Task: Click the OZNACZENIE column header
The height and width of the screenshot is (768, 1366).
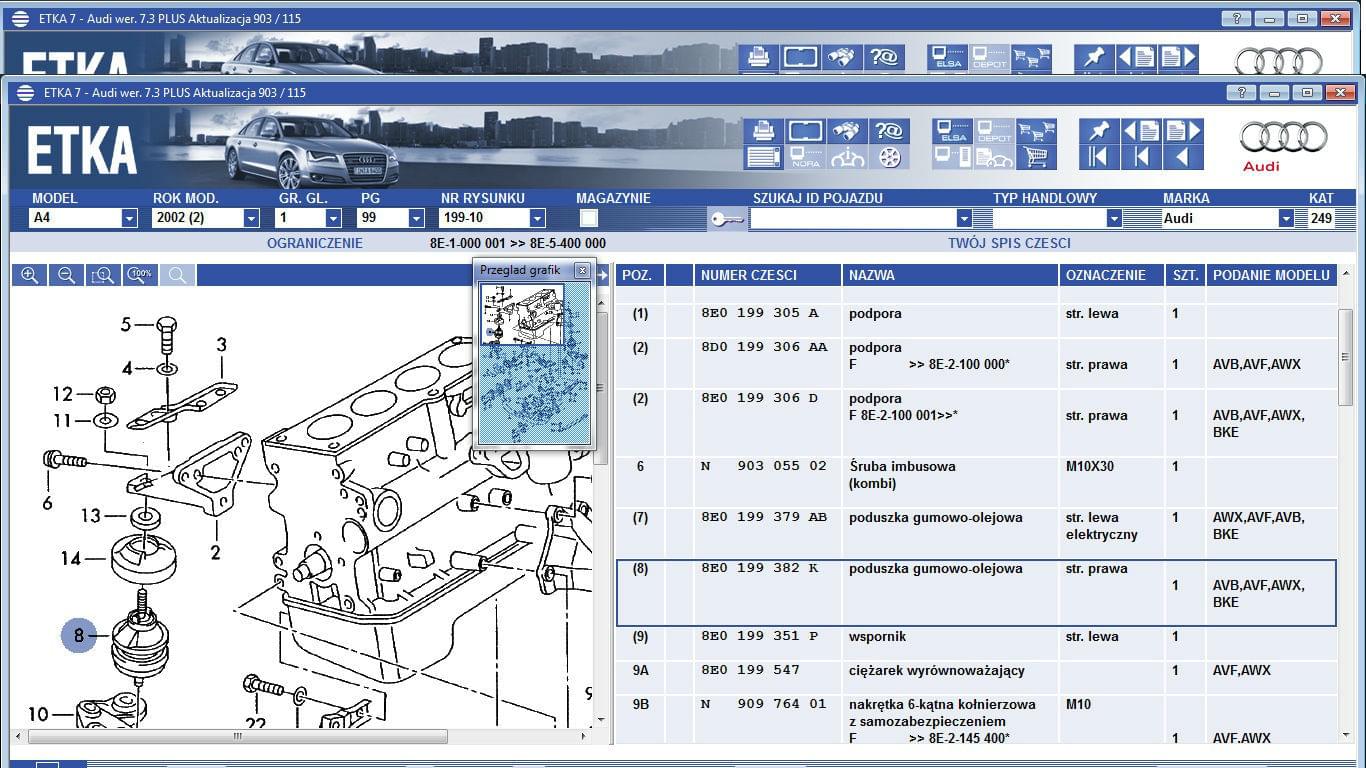Action: (1112, 275)
